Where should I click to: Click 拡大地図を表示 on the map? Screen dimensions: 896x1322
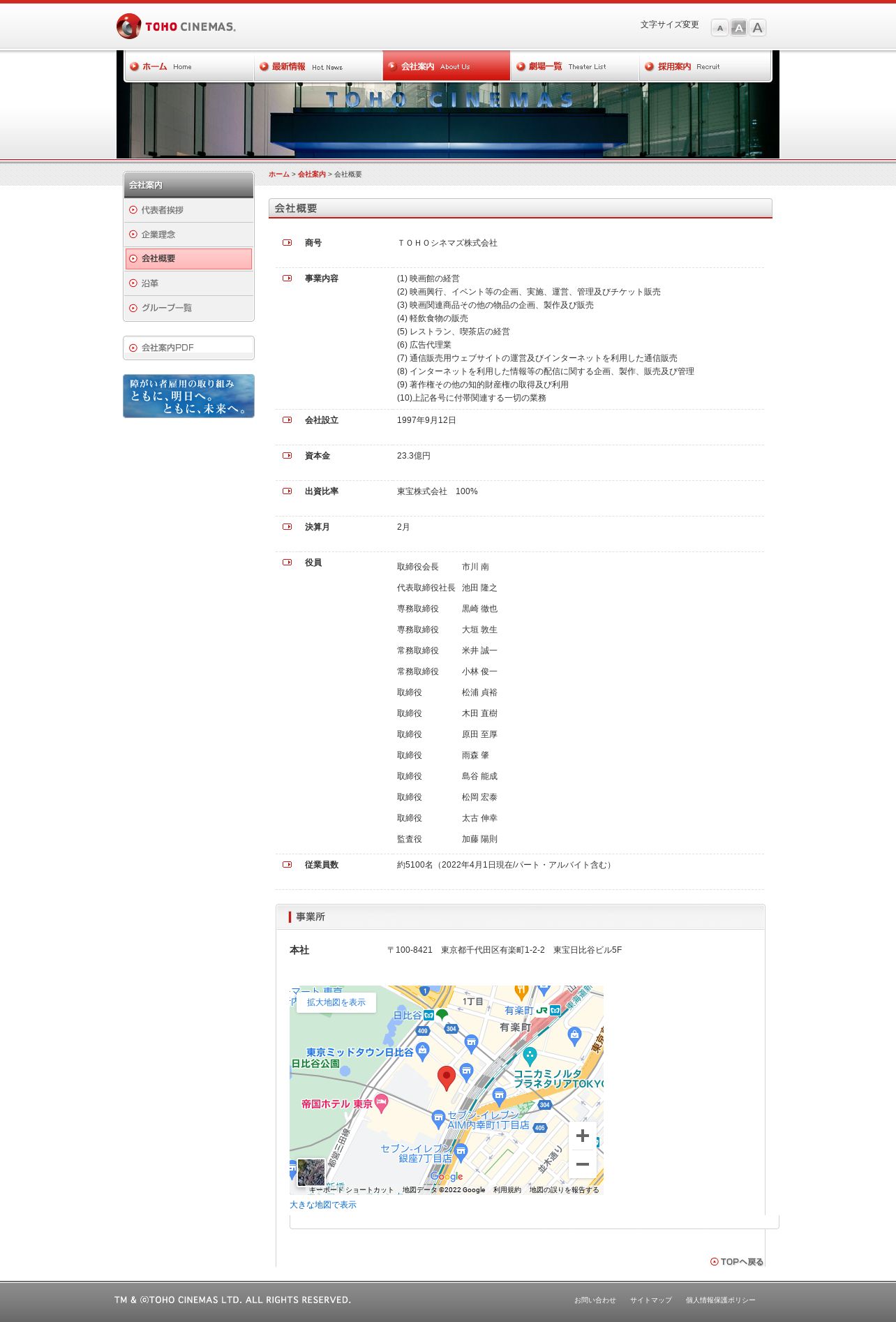click(x=336, y=1002)
